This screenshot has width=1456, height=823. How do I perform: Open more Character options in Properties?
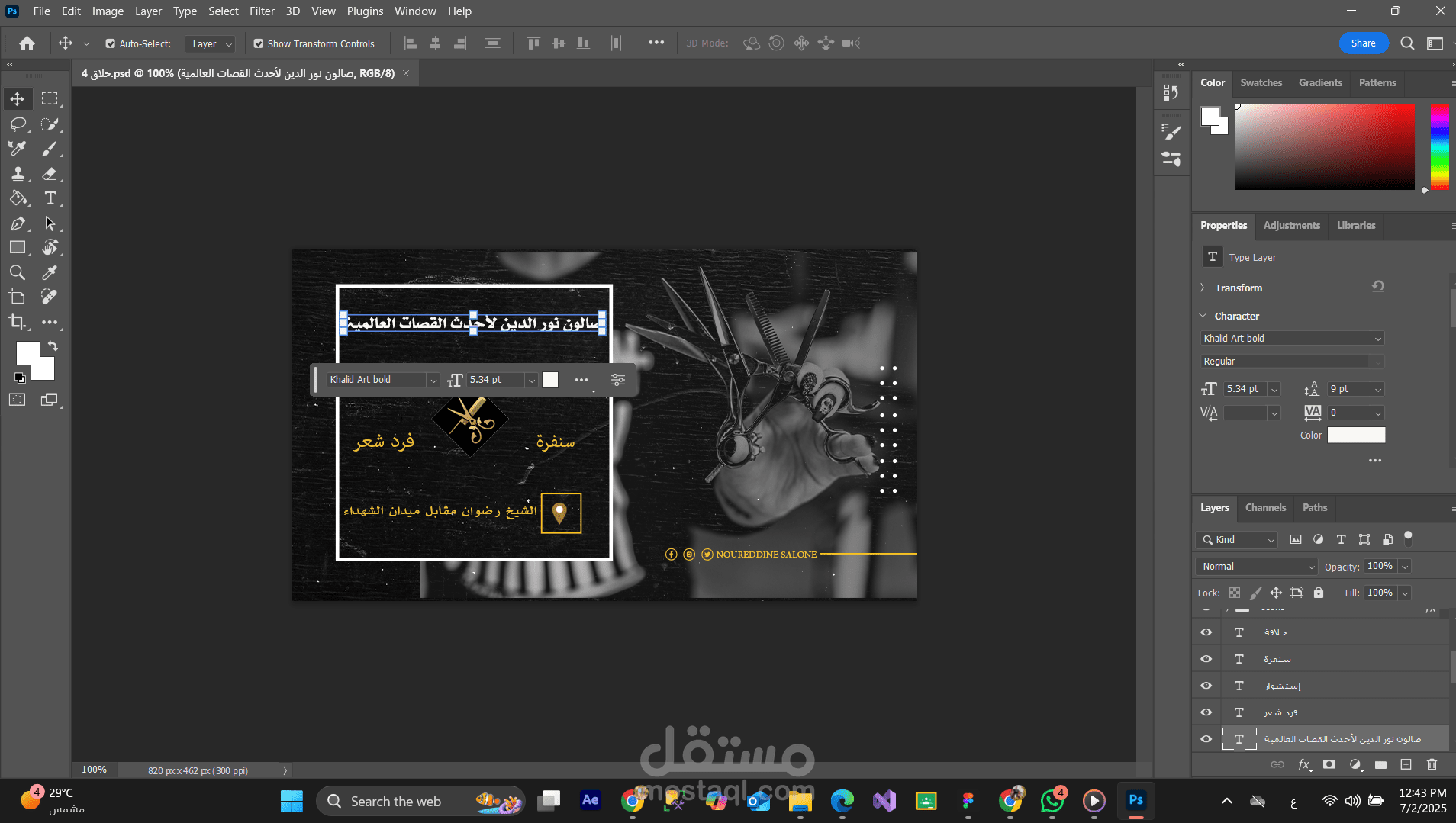coord(1375,461)
